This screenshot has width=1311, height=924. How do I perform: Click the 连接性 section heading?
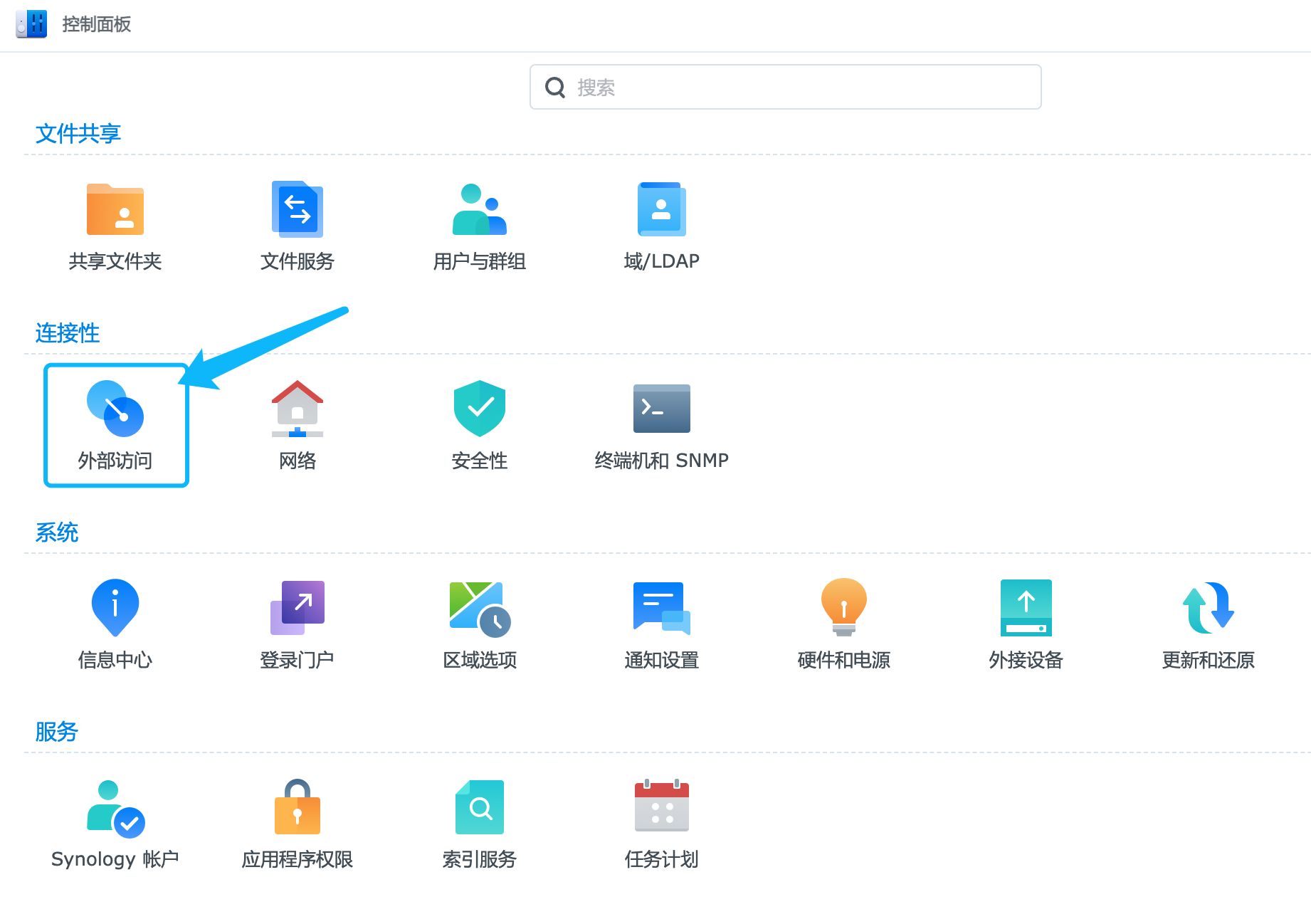pyautogui.click(x=68, y=332)
